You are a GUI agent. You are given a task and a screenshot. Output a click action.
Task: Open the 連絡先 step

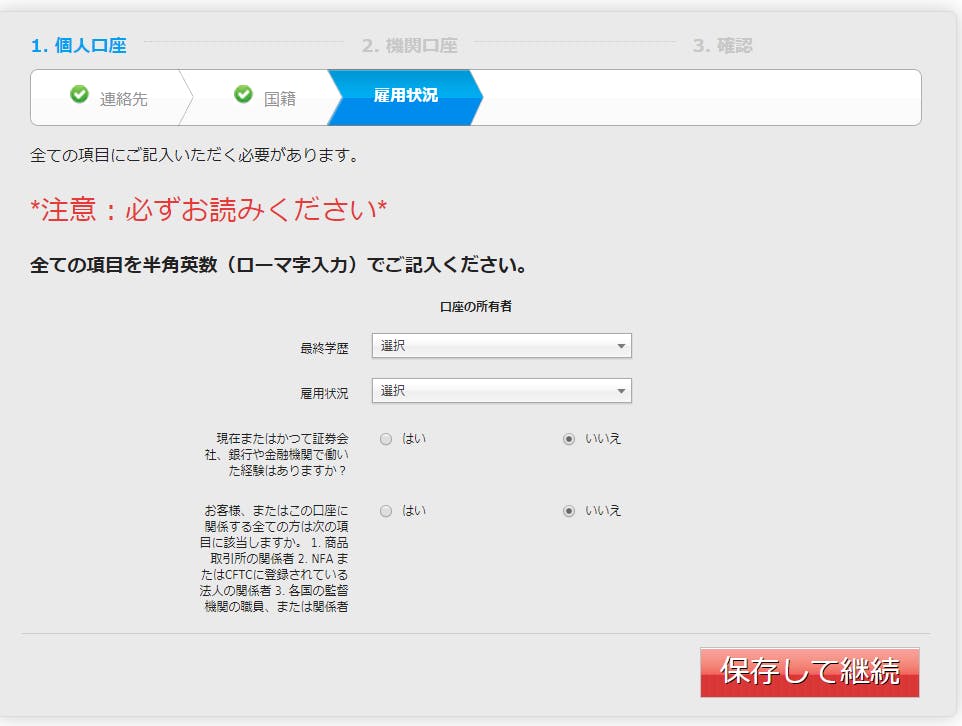[x=123, y=99]
